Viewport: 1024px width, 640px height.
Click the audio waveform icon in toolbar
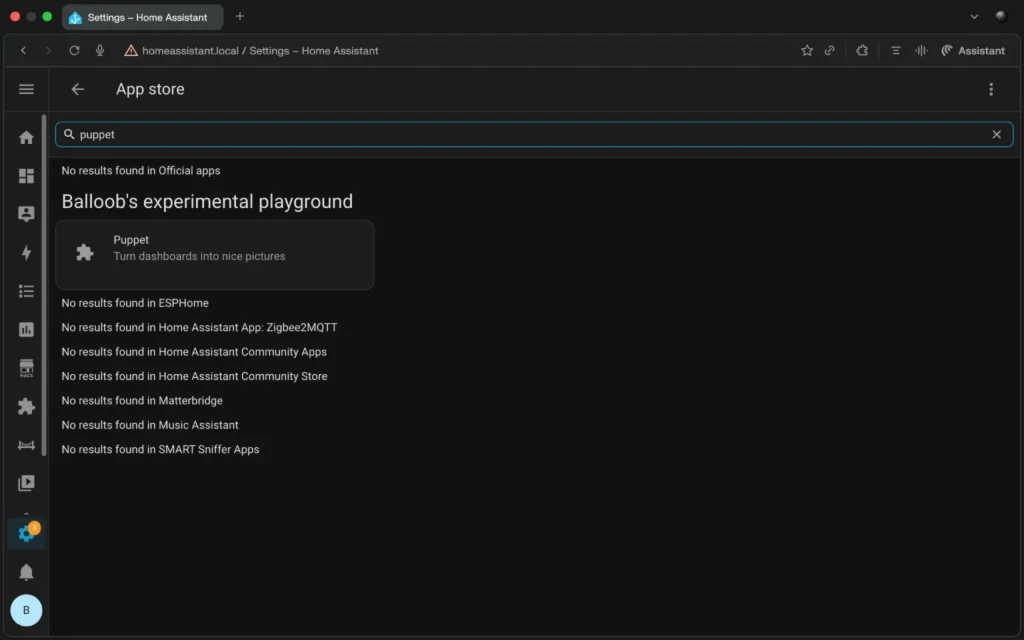(921, 50)
